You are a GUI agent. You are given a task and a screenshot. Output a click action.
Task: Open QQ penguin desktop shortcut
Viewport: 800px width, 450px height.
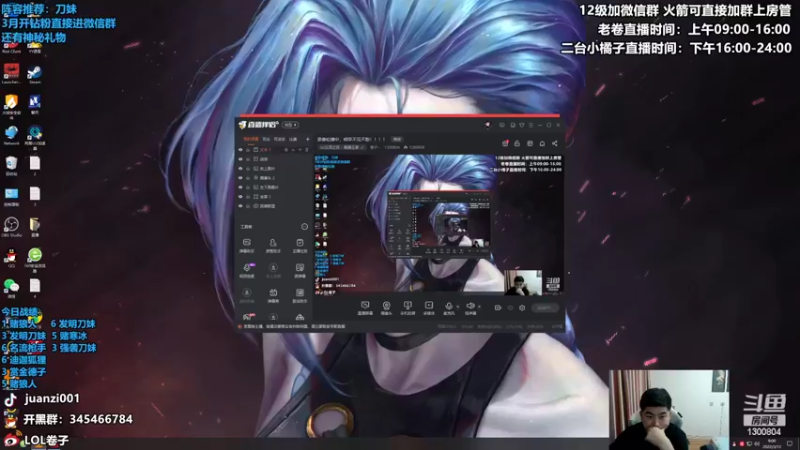pyautogui.click(x=11, y=258)
